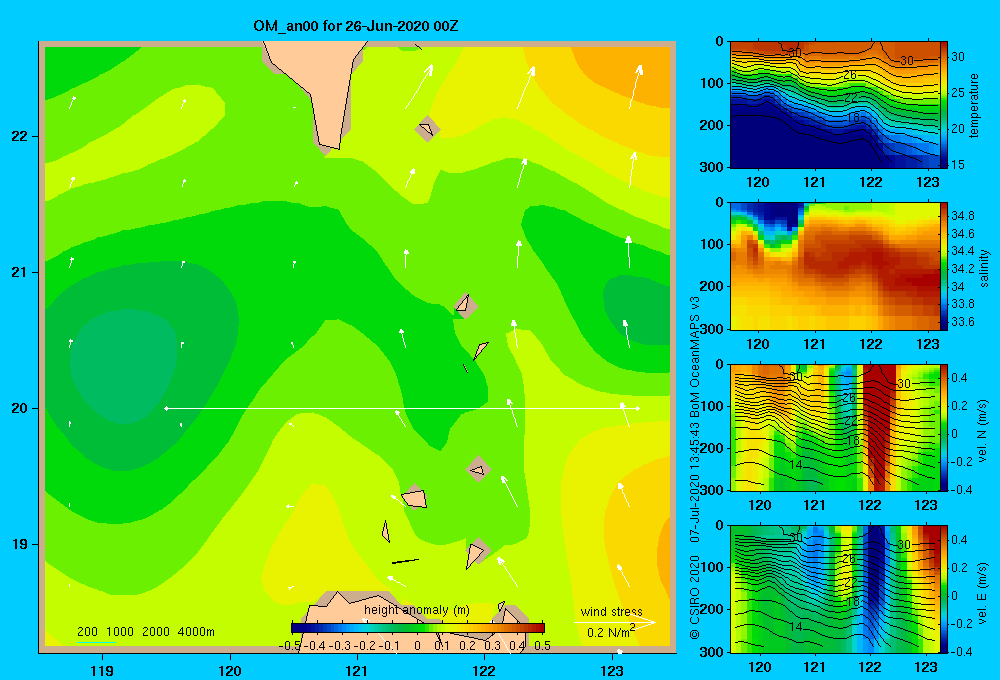This screenshot has height=680, width=1000.
Task: Click the '15' tick on temperature scale
Action: coord(958,164)
